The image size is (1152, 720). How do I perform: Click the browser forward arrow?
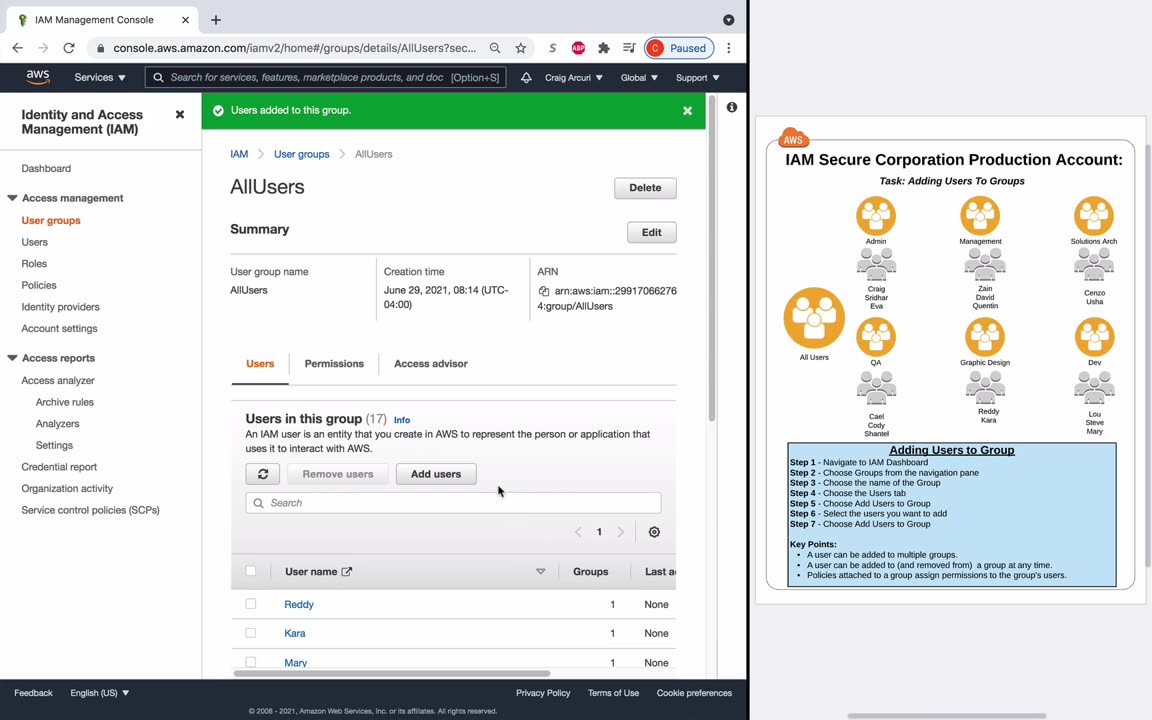(x=43, y=48)
